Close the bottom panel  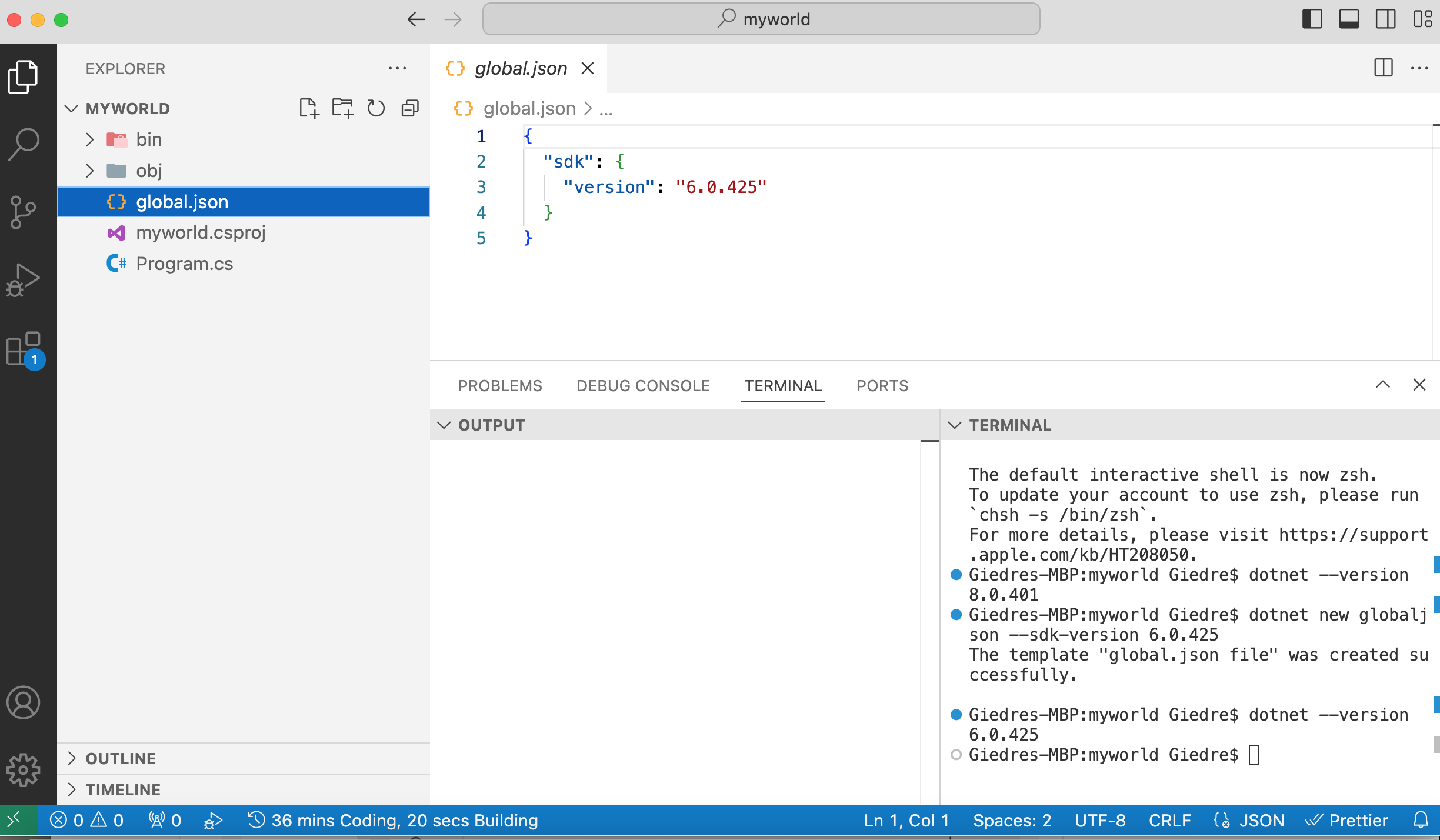1419,385
